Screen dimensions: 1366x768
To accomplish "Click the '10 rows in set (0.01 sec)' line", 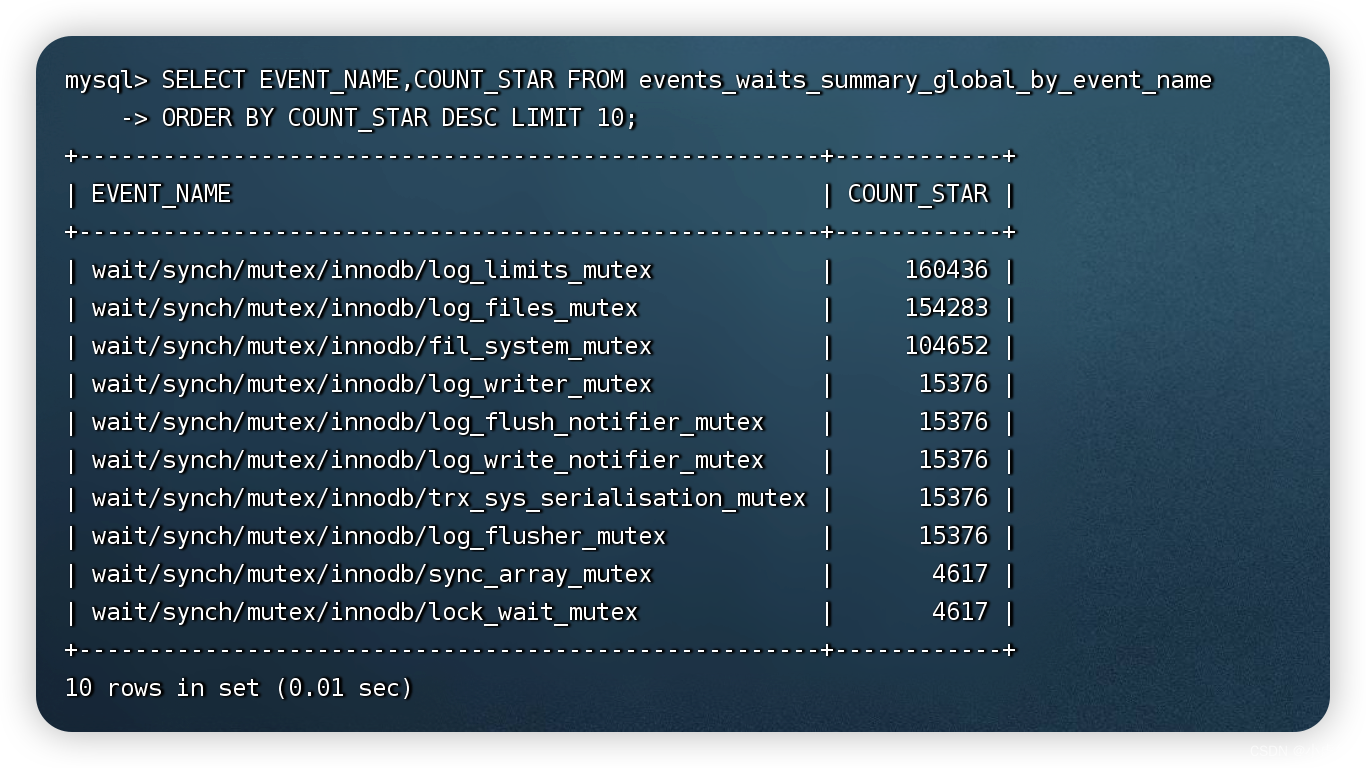I will [238, 688].
